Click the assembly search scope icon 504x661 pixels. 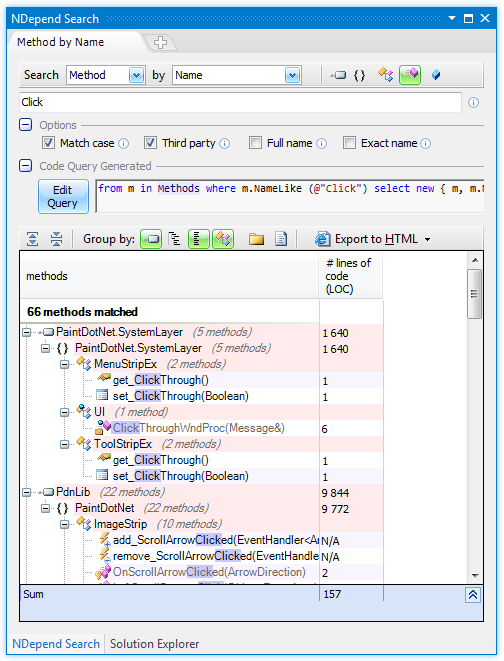[x=338, y=75]
